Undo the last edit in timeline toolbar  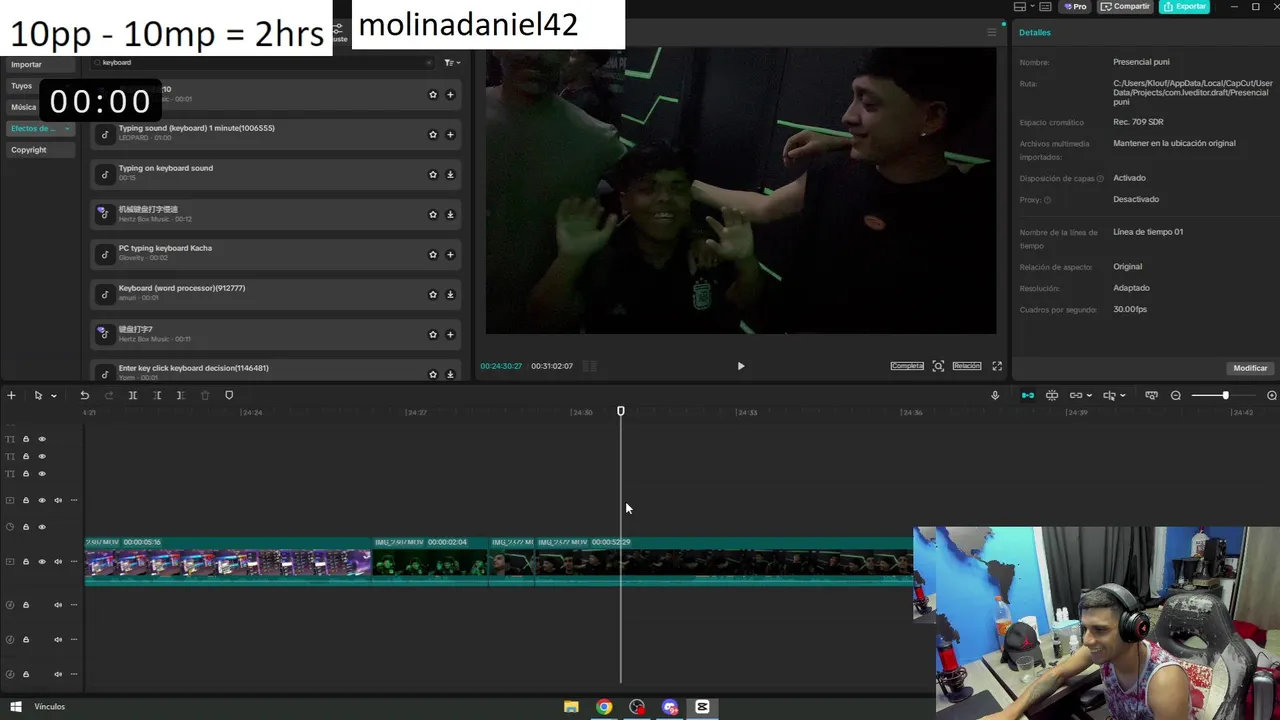[85, 395]
